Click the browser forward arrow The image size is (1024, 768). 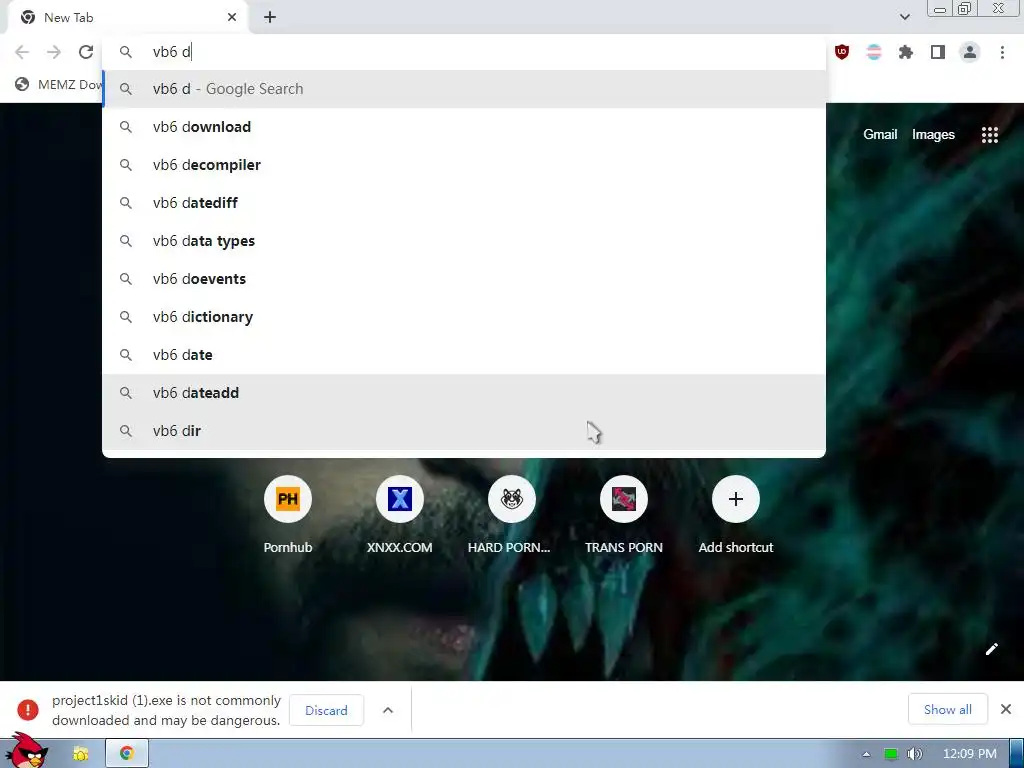tap(54, 52)
